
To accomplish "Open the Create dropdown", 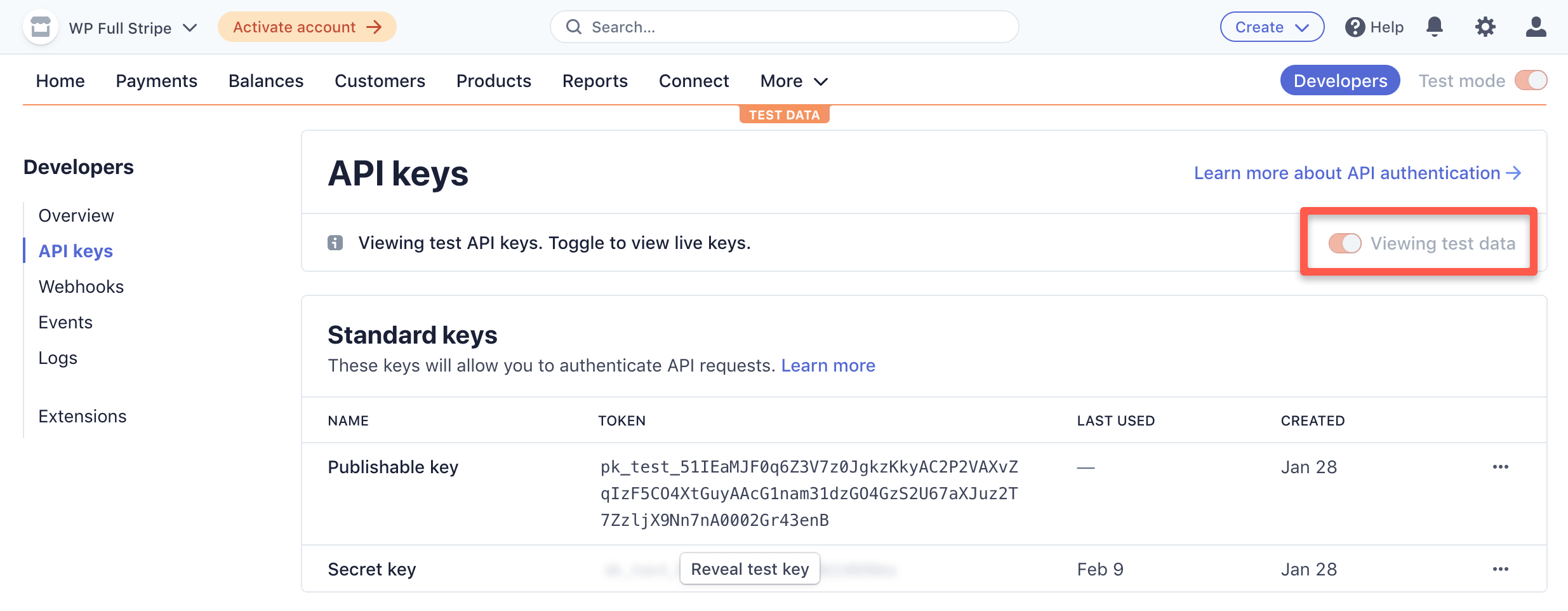I will coord(1272,27).
